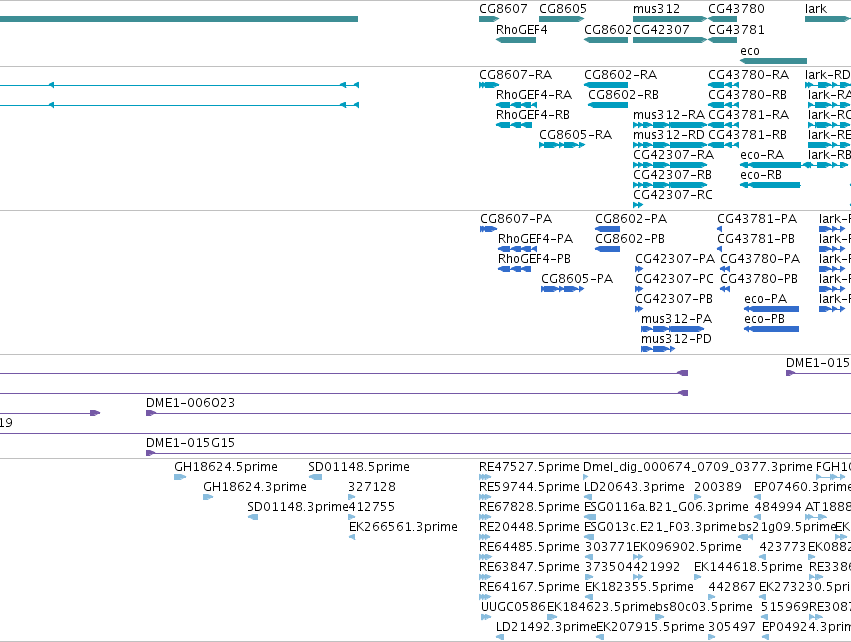
Task: Select the CG8607-RA transcript label
Action: point(516,75)
